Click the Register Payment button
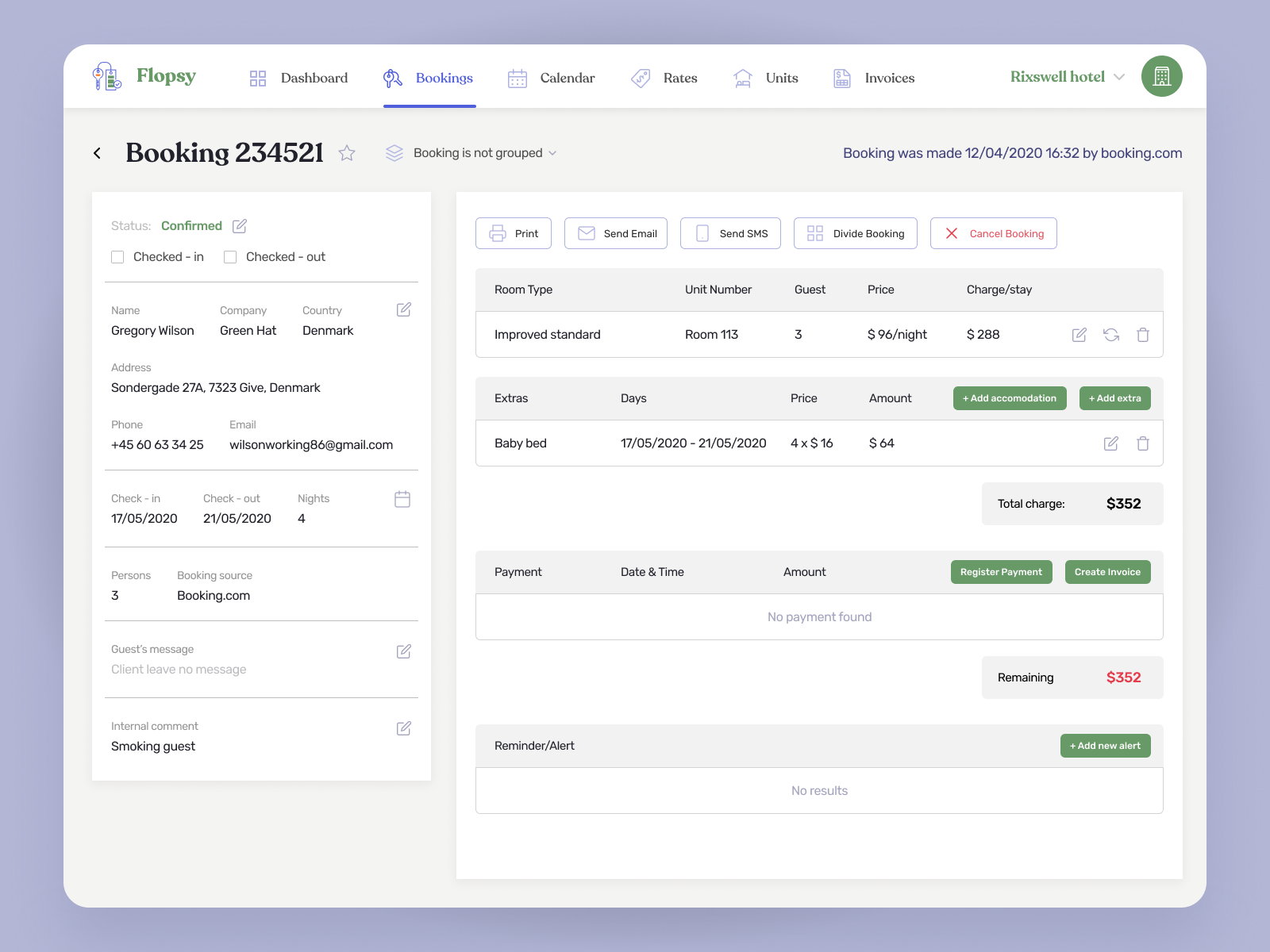The height and width of the screenshot is (952, 1270). click(x=1001, y=571)
